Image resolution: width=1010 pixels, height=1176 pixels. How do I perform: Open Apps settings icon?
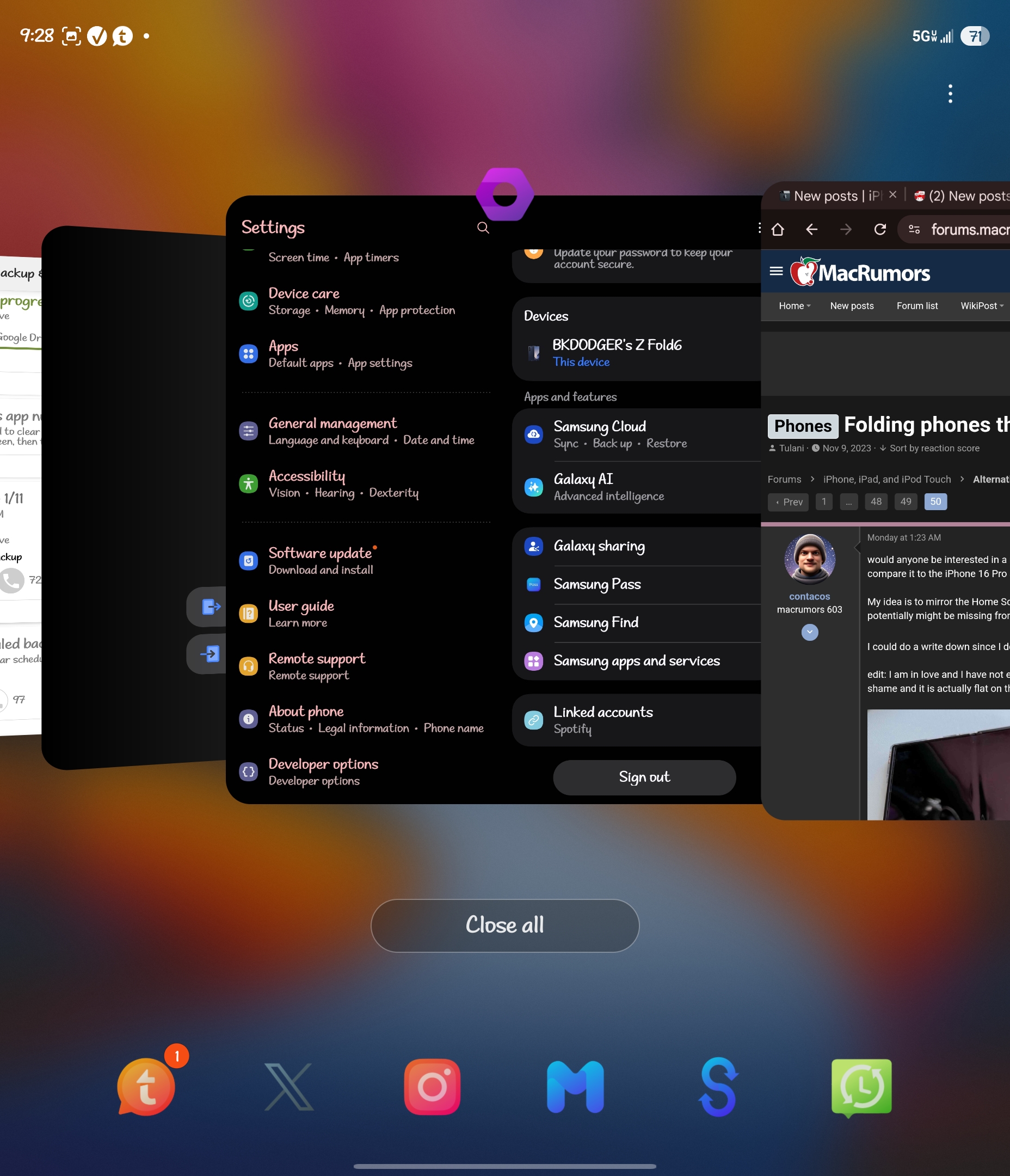click(249, 354)
